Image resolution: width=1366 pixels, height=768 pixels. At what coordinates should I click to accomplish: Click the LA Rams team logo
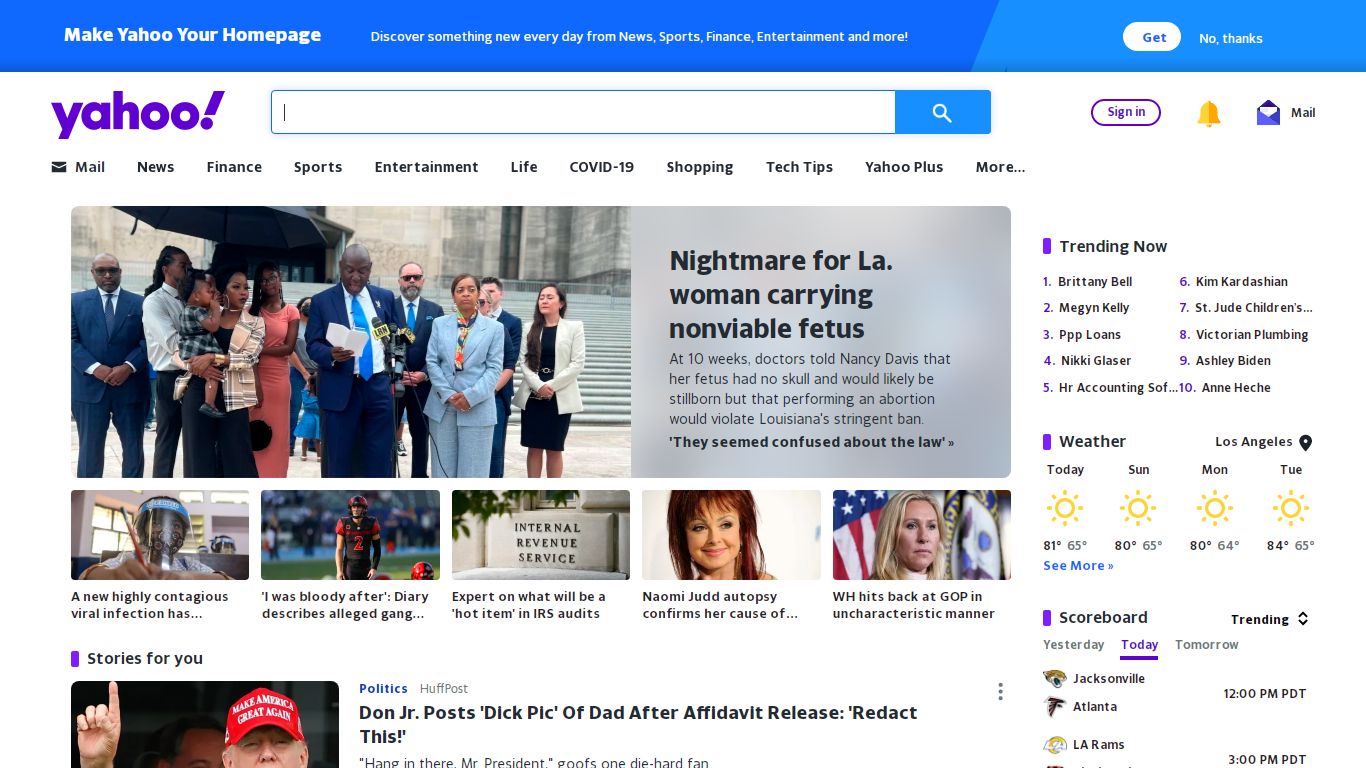1054,745
